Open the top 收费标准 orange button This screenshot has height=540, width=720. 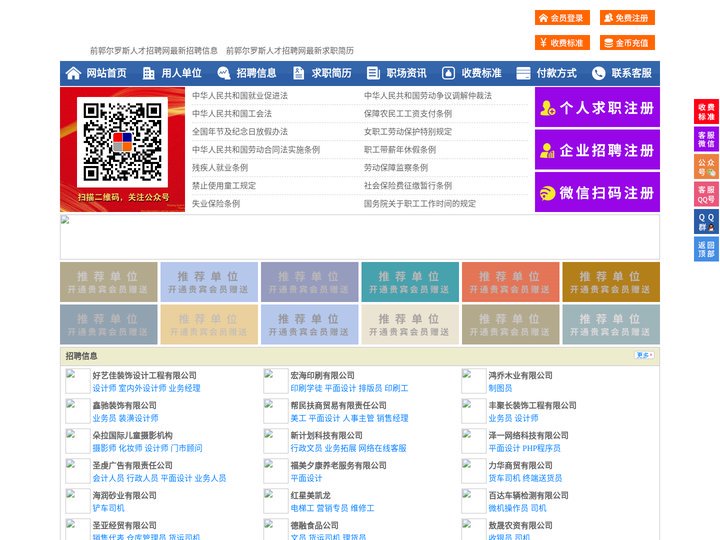click(562, 43)
